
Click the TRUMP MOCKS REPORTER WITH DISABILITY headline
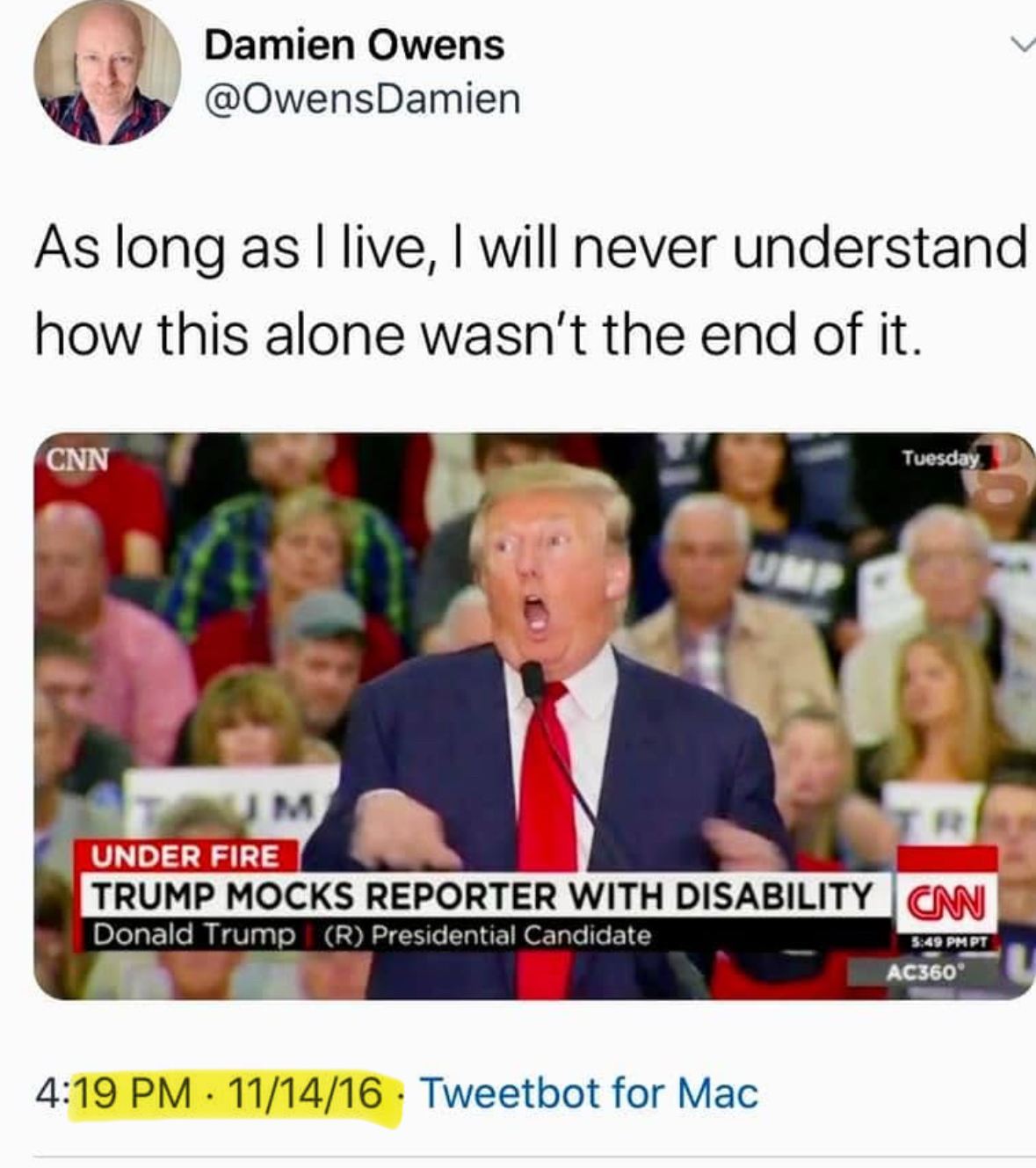(482, 896)
